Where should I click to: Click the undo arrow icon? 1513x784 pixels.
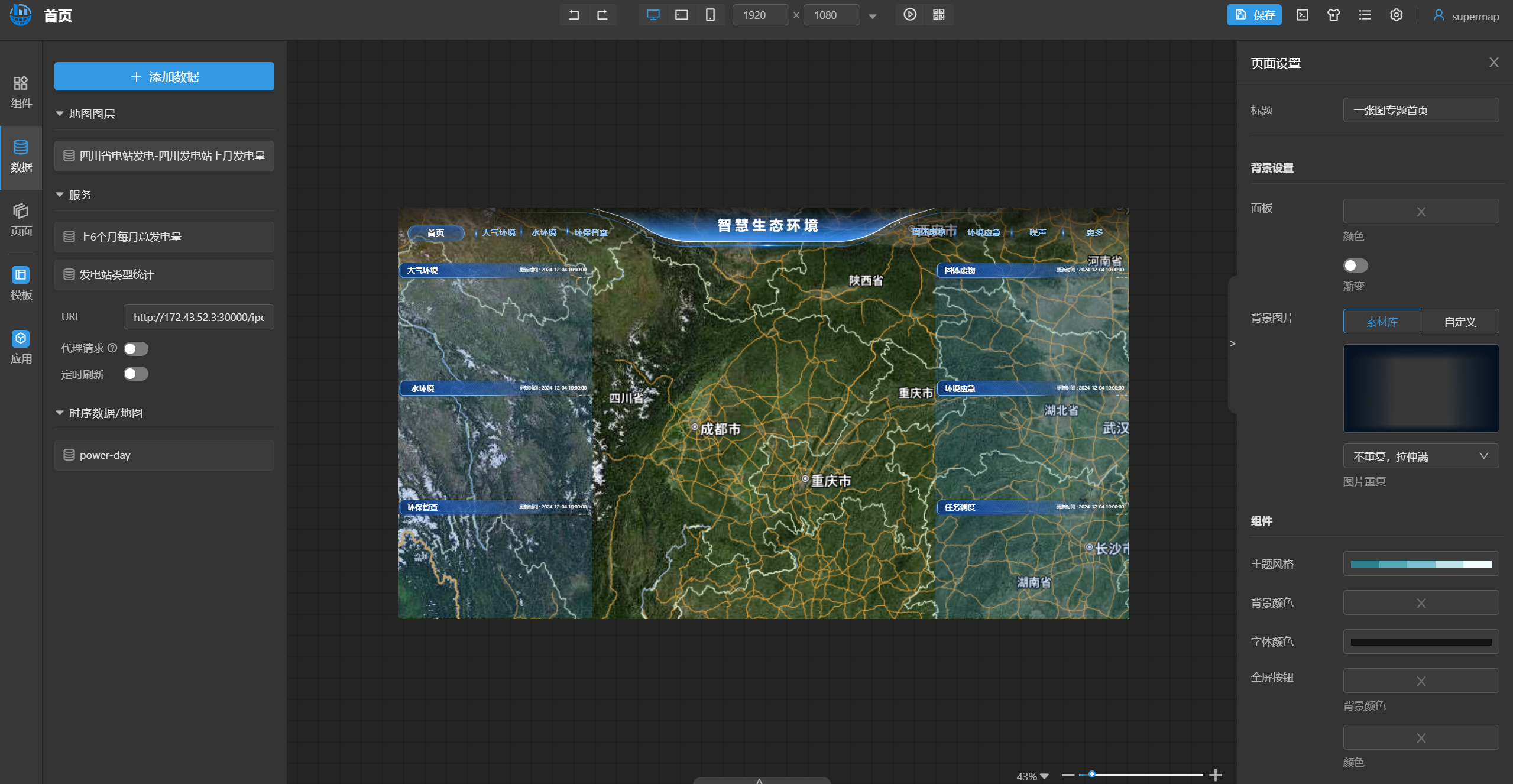(x=574, y=15)
